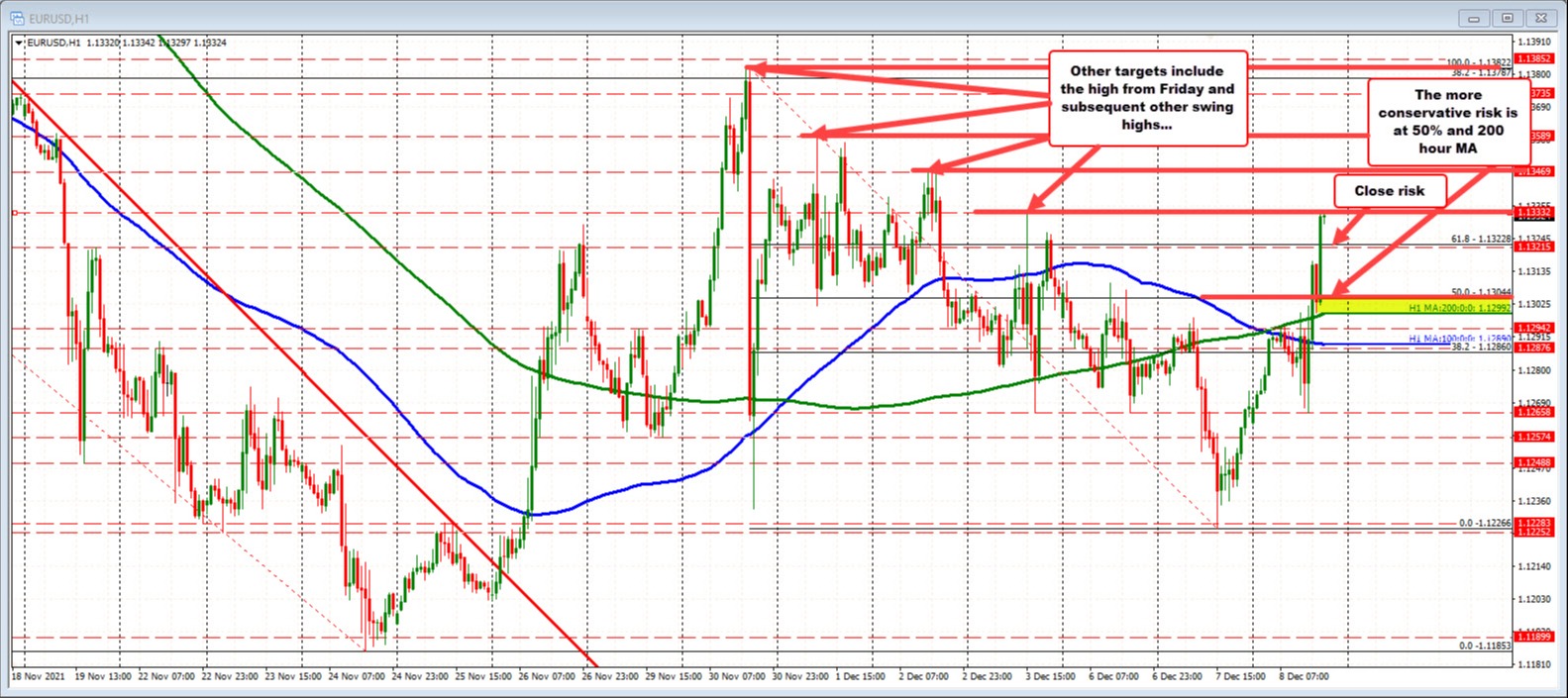The image size is (1568, 698).
Task: Click the 50.0 - 1.13044 Fibonacci label
Action: pyautogui.click(x=1481, y=292)
